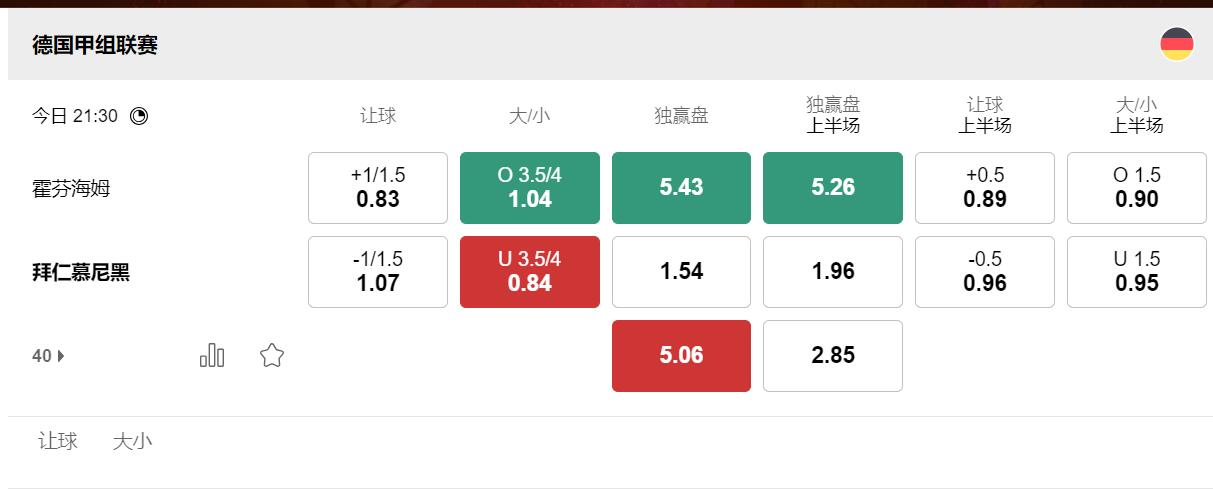Select Hoffenheim win odds 5.43

tap(681, 188)
